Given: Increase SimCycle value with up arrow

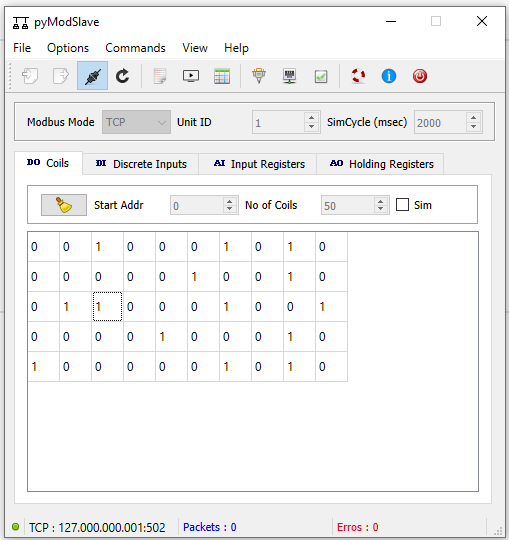Looking at the screenshot, I should (474, 117).
